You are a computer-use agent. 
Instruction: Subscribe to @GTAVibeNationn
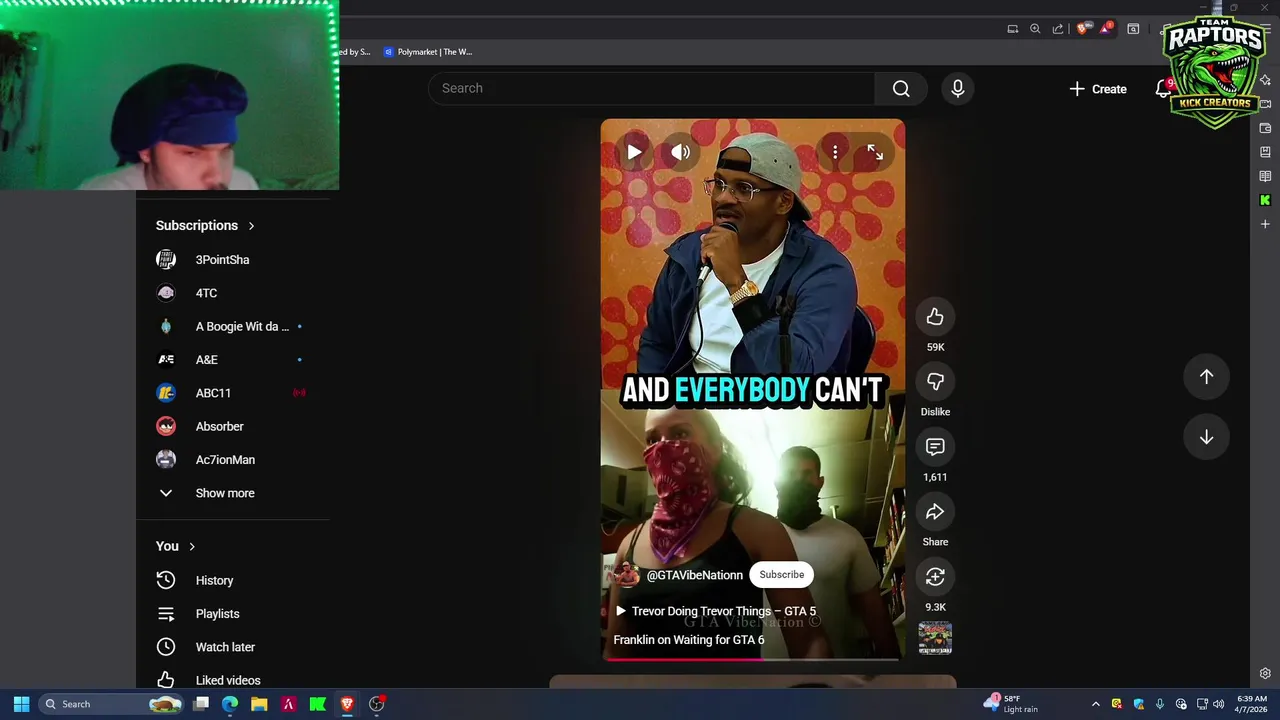(x=782, y=575)
